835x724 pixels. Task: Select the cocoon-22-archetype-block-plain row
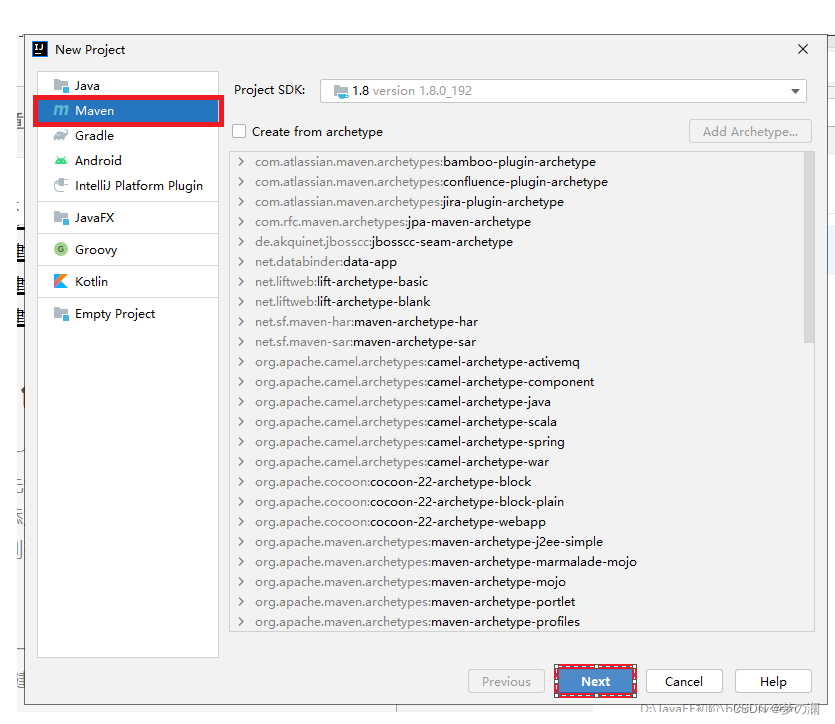(517, 501)
